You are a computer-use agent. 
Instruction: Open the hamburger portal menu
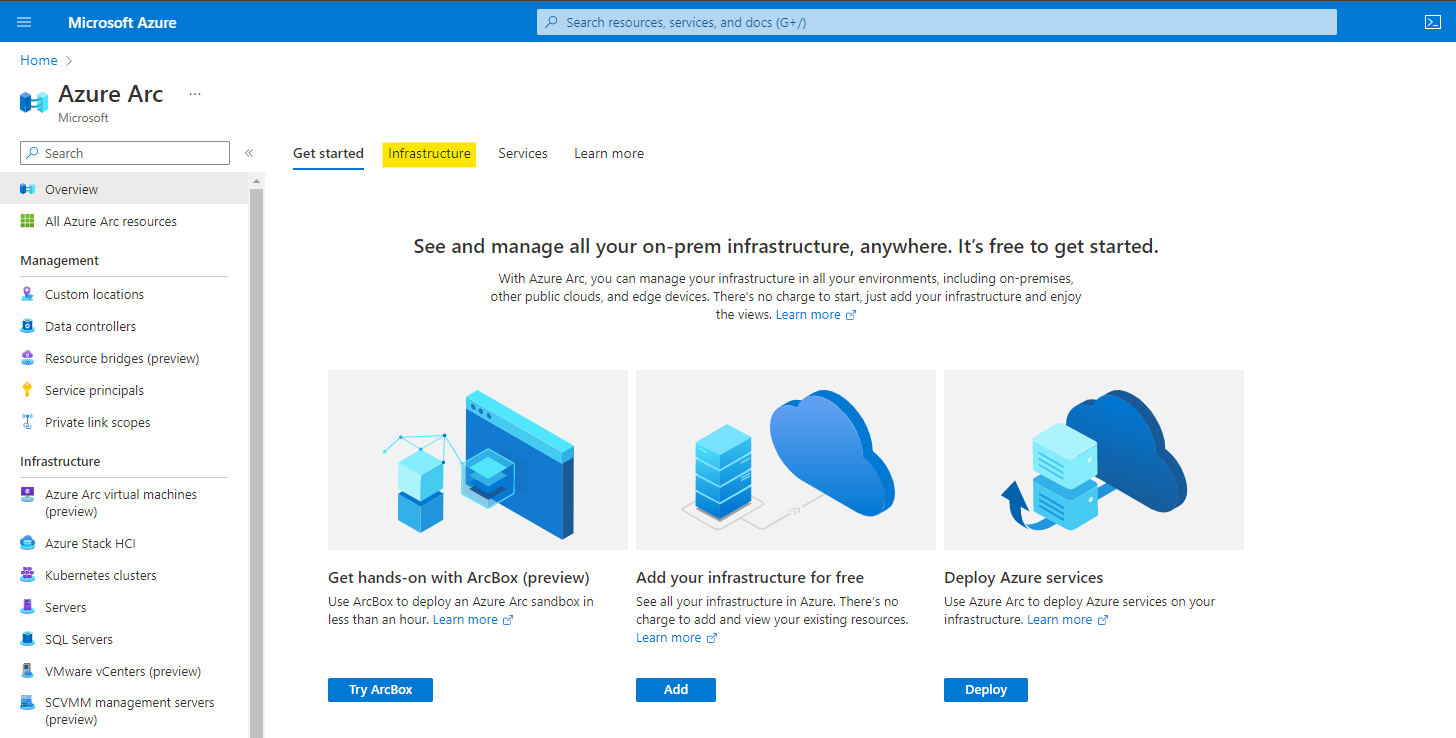[x=24, y=22]
